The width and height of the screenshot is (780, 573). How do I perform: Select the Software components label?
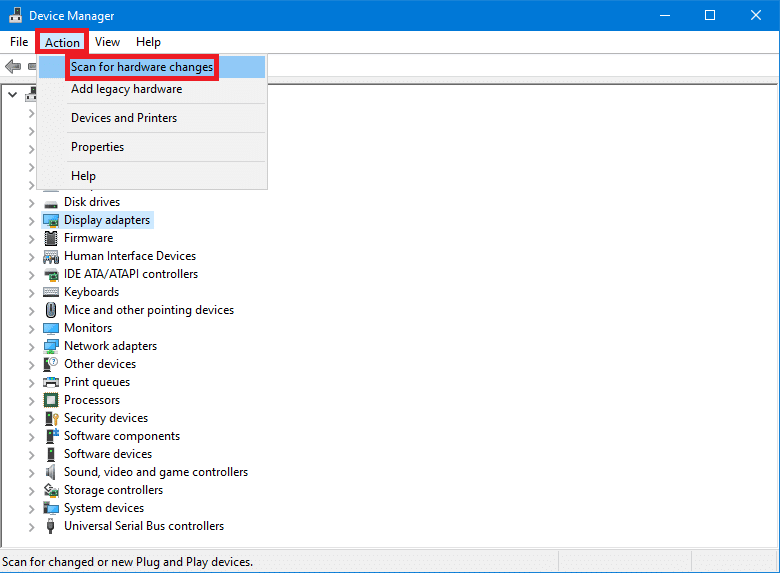[122, 436]
